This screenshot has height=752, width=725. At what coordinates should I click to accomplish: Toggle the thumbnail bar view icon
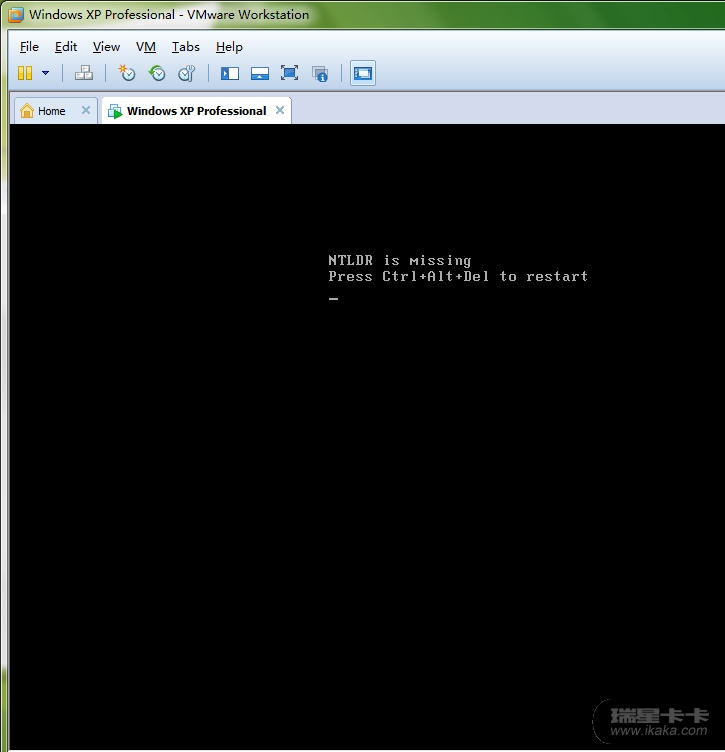[260, 73]
